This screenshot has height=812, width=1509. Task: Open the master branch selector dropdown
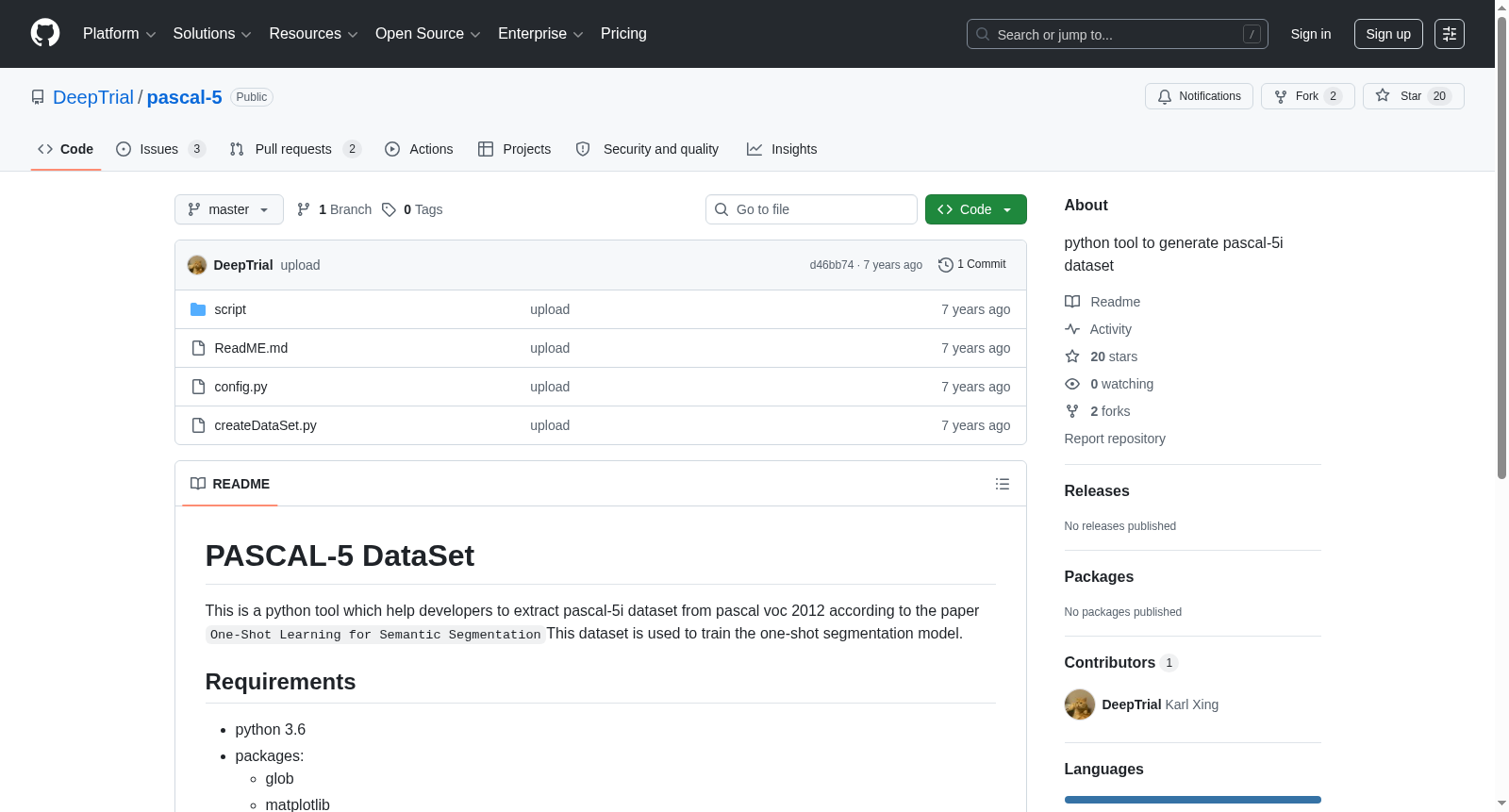229,209
